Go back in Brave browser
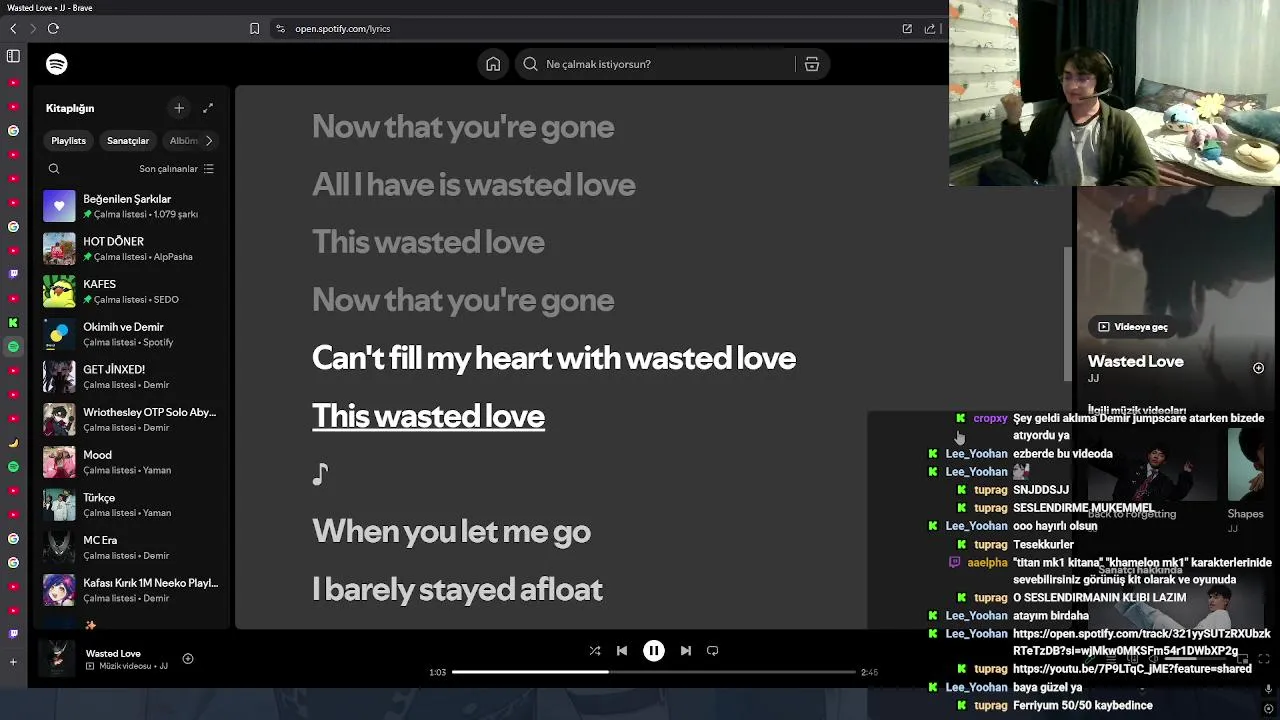This screenshot has height=720, width=1280. tap(13, 29)
